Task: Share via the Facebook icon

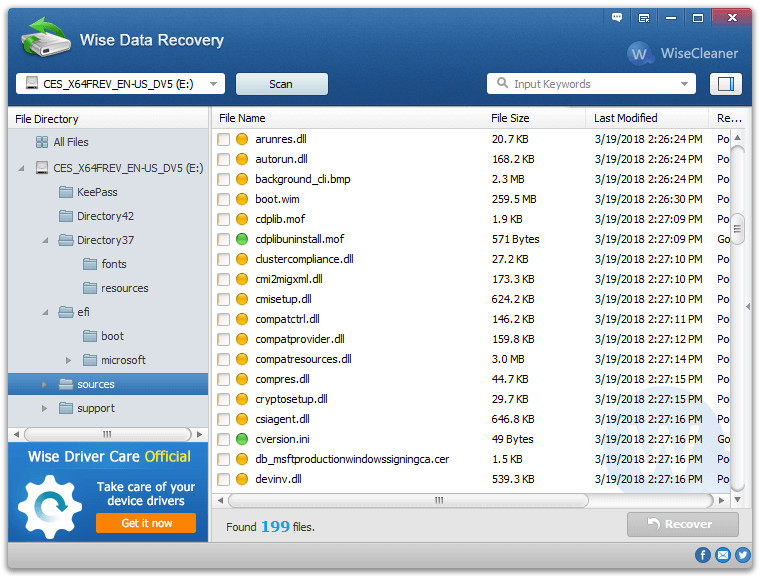Action: point(703,555)
